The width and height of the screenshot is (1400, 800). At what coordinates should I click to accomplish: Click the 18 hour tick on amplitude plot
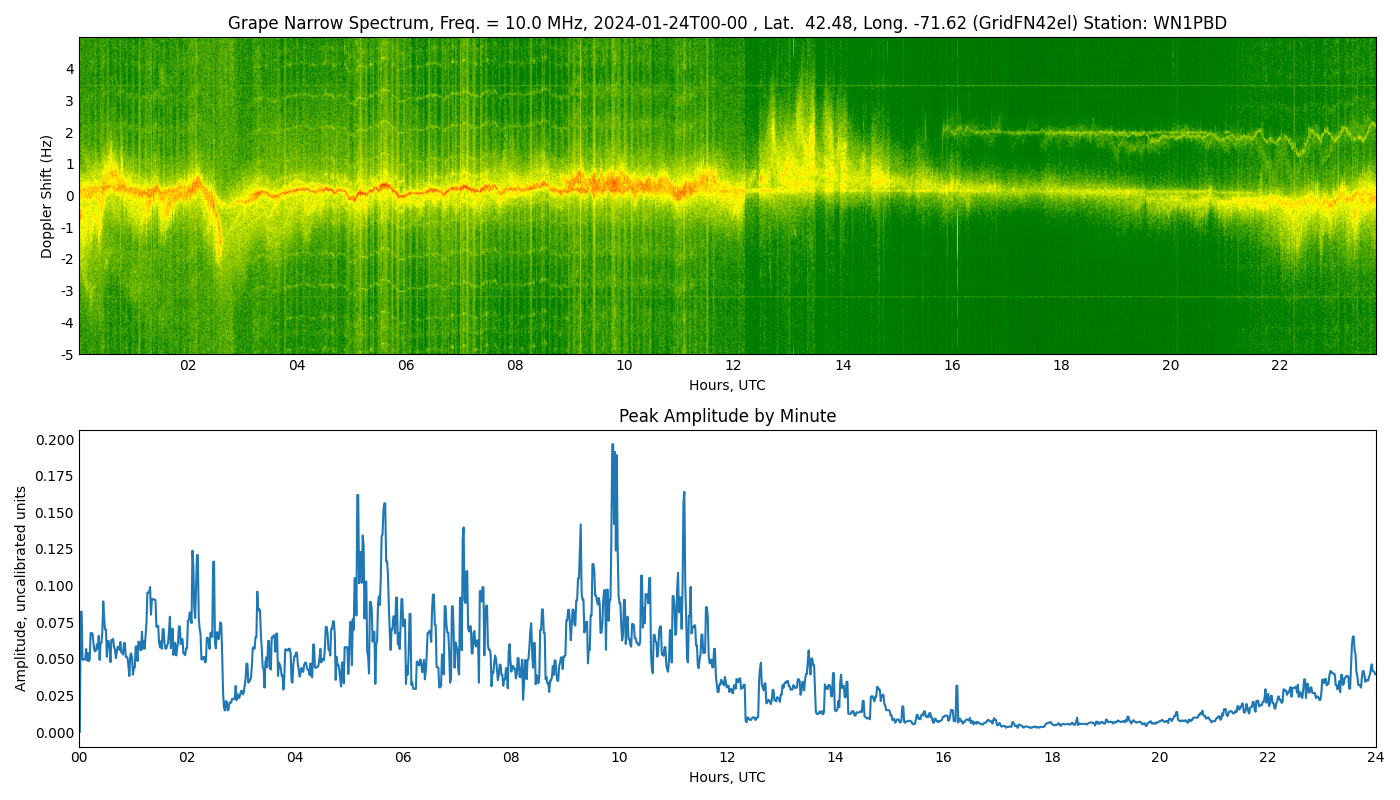tap(1051, 758)
